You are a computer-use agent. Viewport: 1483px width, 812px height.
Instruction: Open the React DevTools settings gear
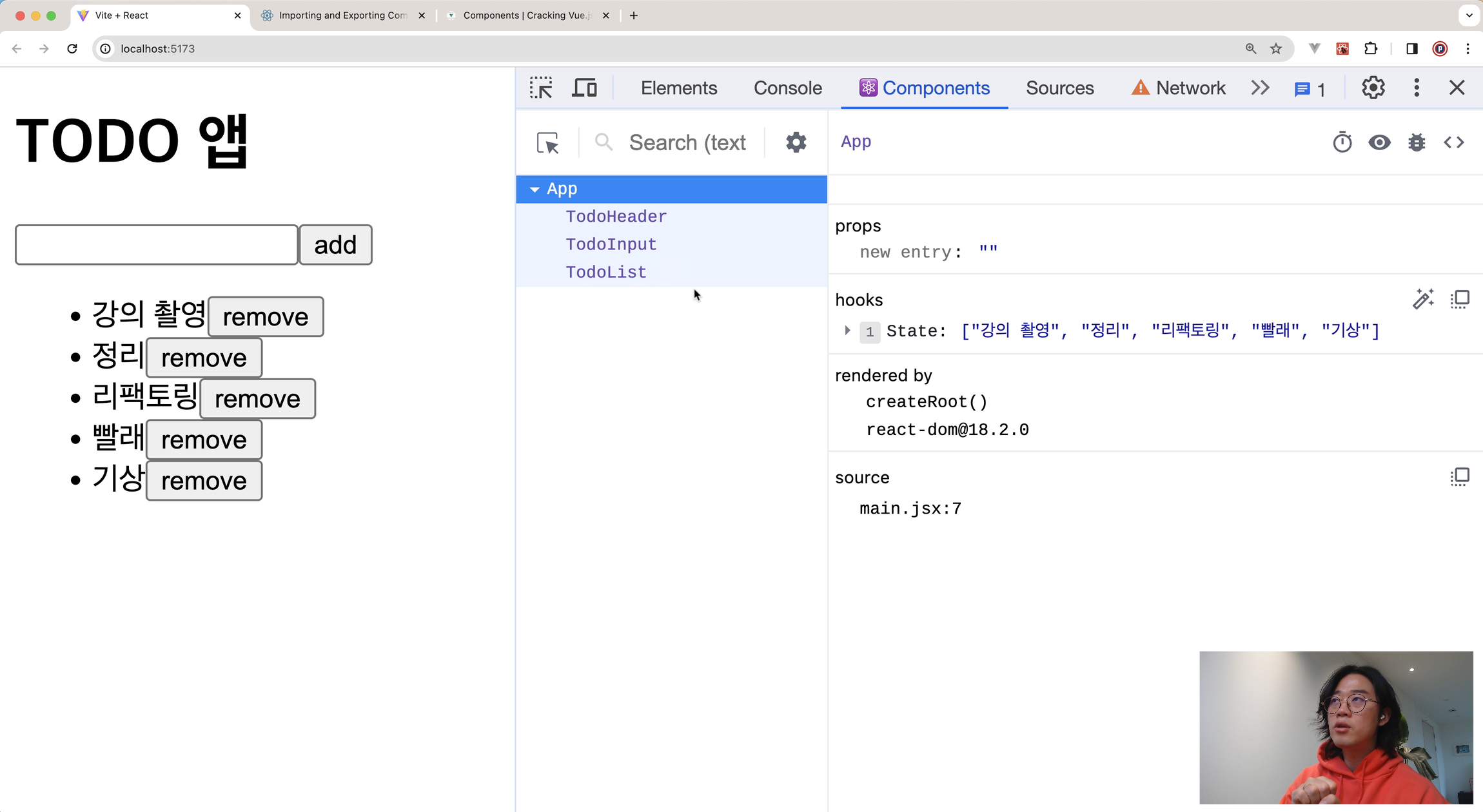click(796, 142)
